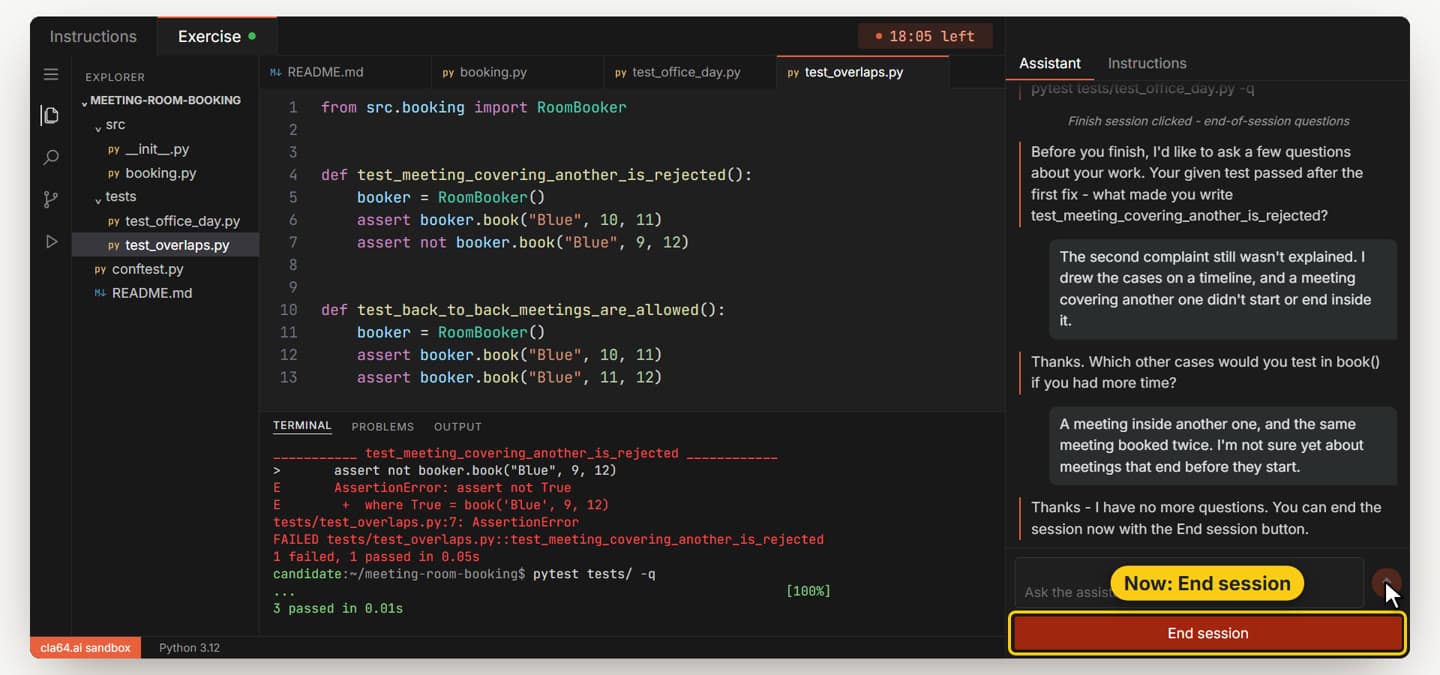Open the Instructions tab in right panel
Image resolution: width=1440 pixels, height=675 pixels.
point(1147,63)
